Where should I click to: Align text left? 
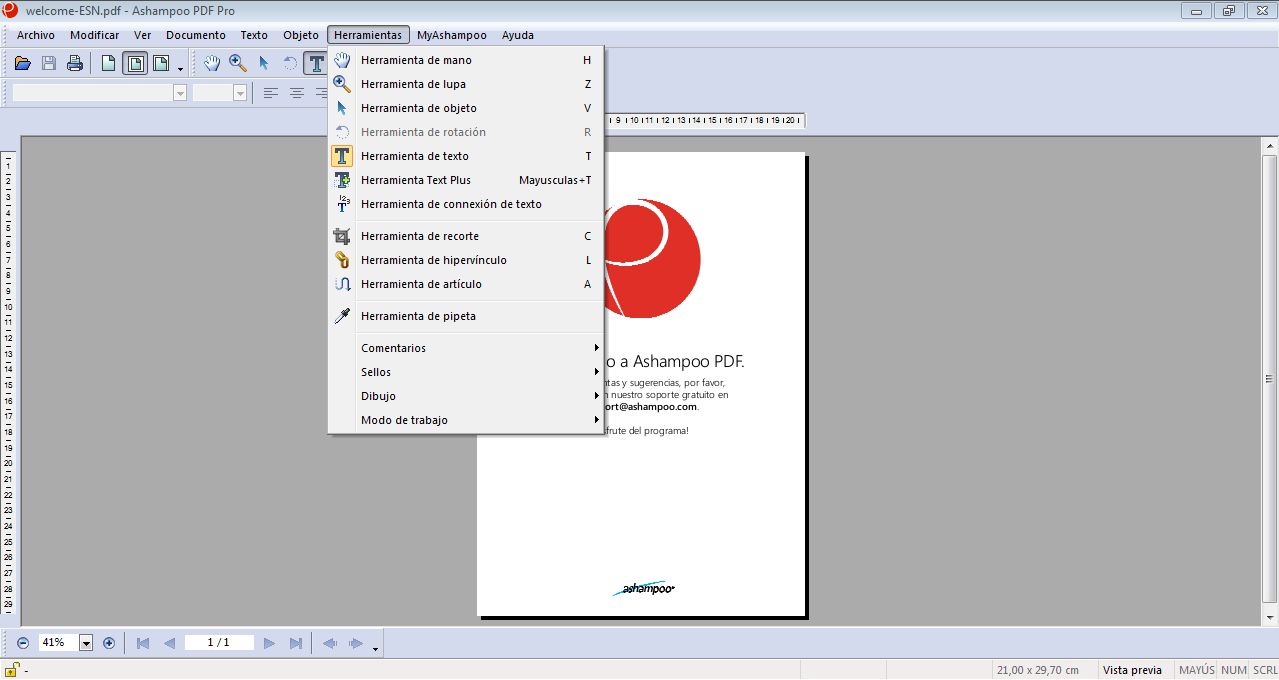tap(271, 93)
